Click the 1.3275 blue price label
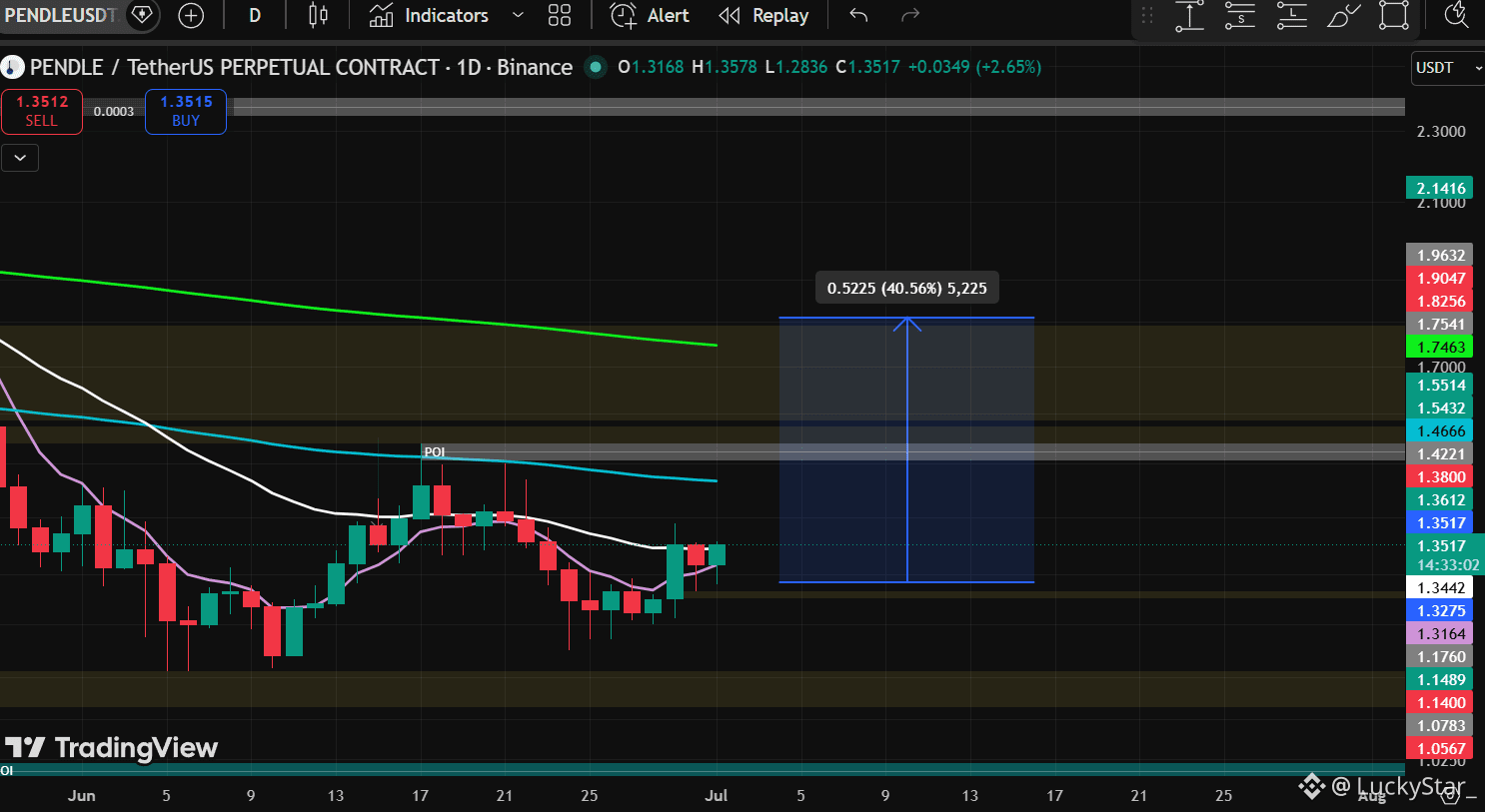Viewport: 1485px width, 812px height. click(1439, 610)
